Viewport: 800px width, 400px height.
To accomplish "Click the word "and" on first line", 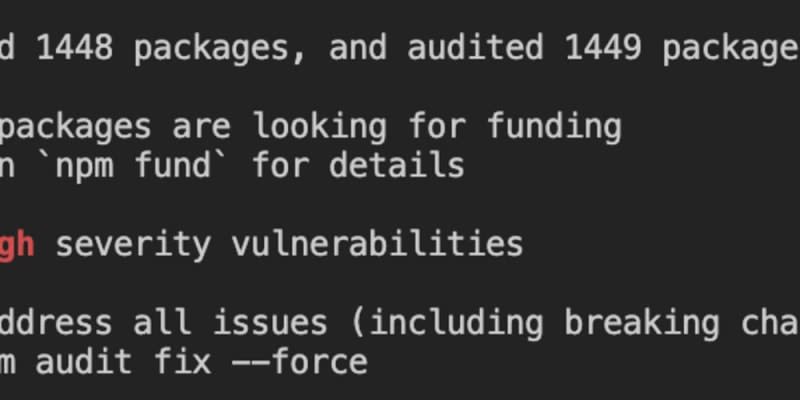I will (x=358, y=48).
